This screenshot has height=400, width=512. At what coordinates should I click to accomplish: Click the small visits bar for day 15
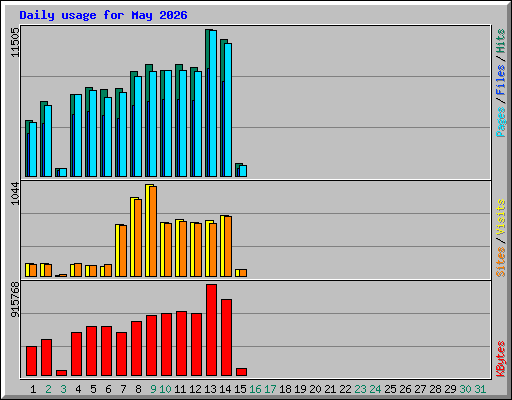pos(237,273)
